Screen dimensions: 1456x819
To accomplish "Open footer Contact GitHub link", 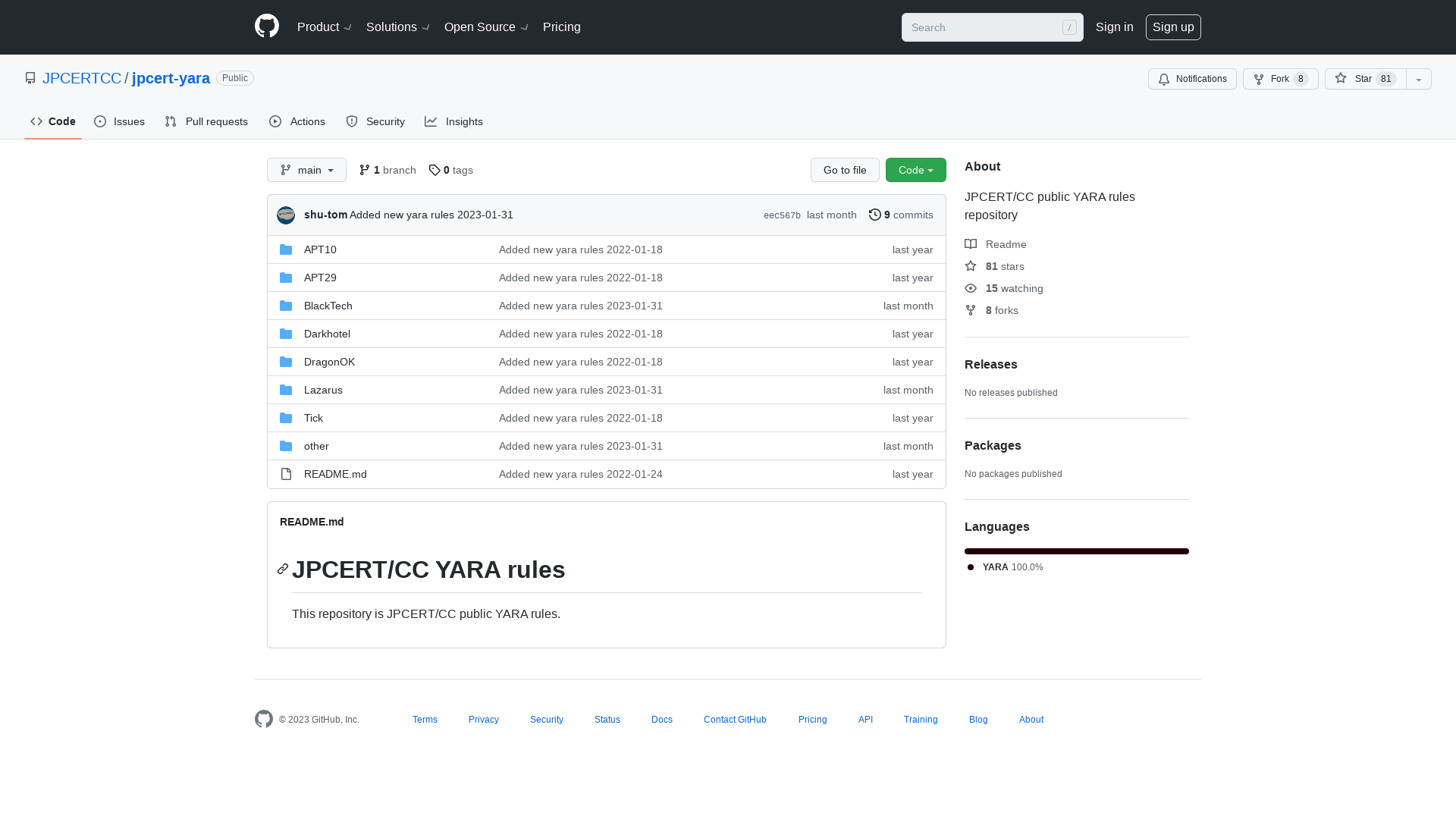I will (x=735, y=720).
